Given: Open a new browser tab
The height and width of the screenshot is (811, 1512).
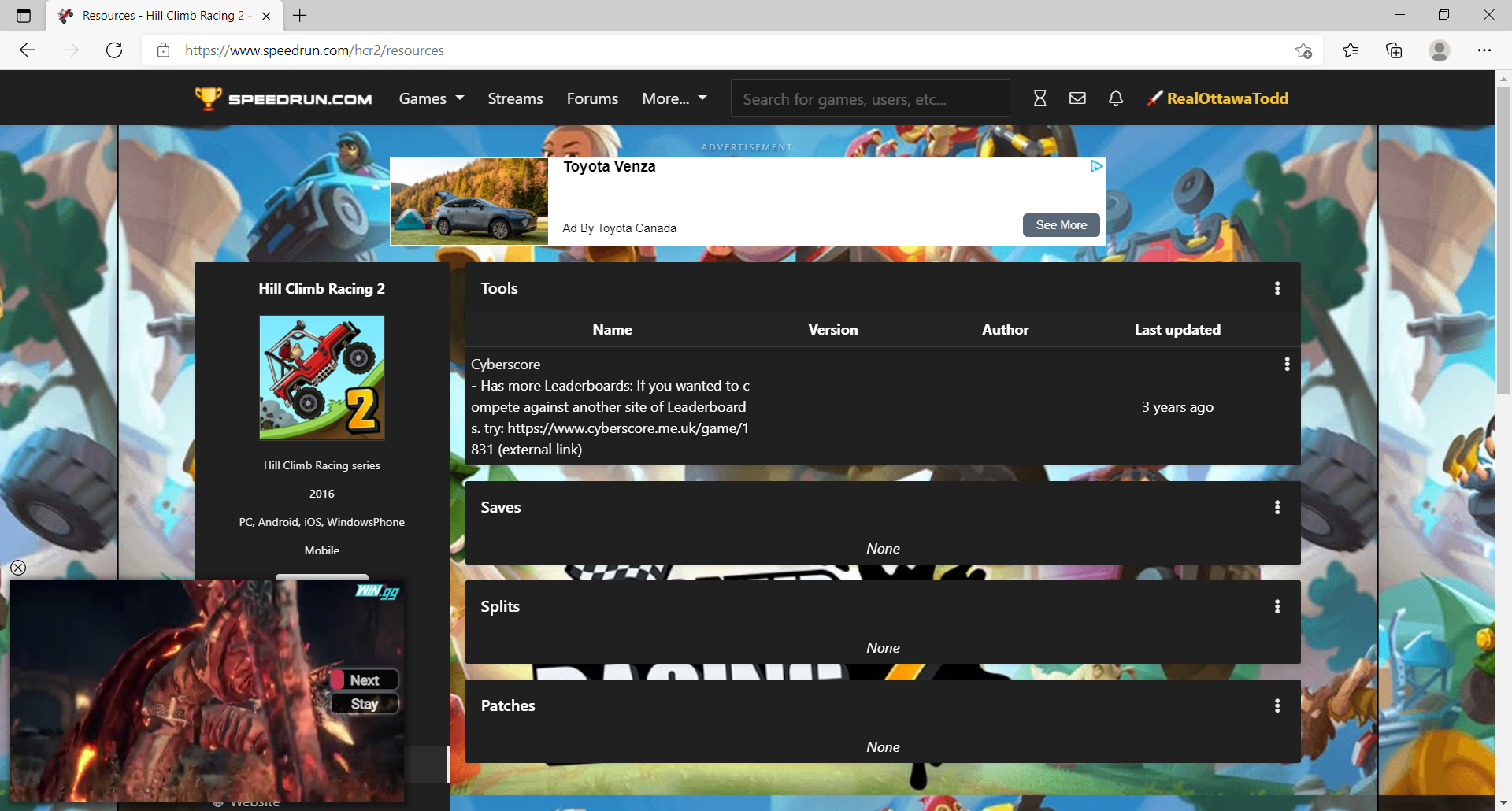Looking at the screenshot, I should tap(300, 15).
